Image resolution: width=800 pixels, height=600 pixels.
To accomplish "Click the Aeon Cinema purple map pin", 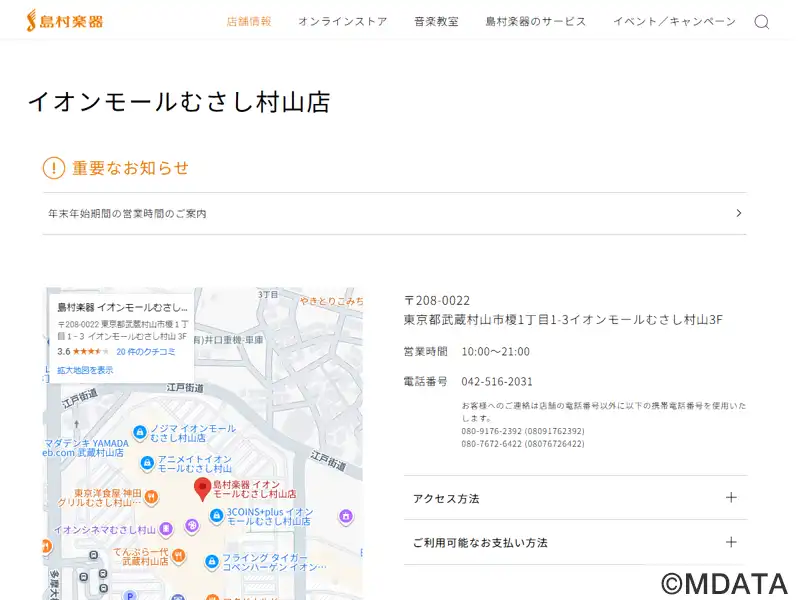I will tap(165, 528).
